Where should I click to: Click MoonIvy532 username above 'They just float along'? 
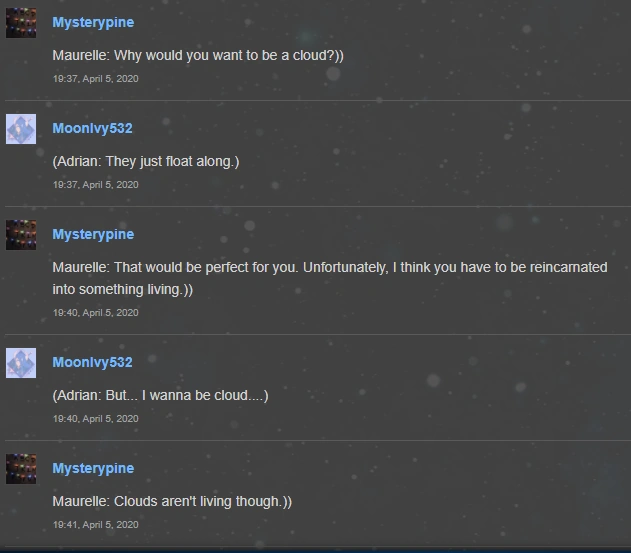92,128
